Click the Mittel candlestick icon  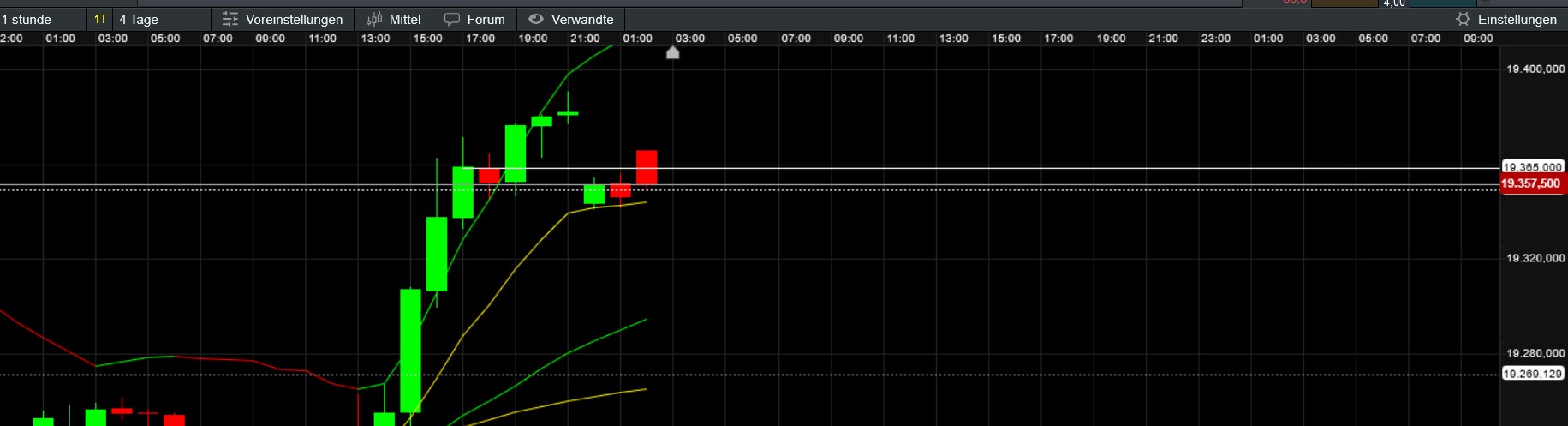pyautogui.click(x=374, y=19)
